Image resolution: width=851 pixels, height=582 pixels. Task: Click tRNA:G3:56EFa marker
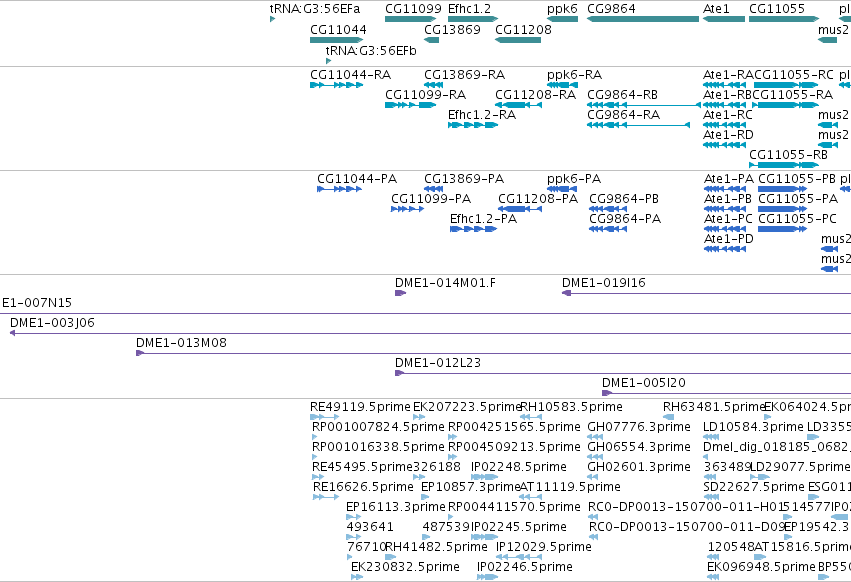272,19
